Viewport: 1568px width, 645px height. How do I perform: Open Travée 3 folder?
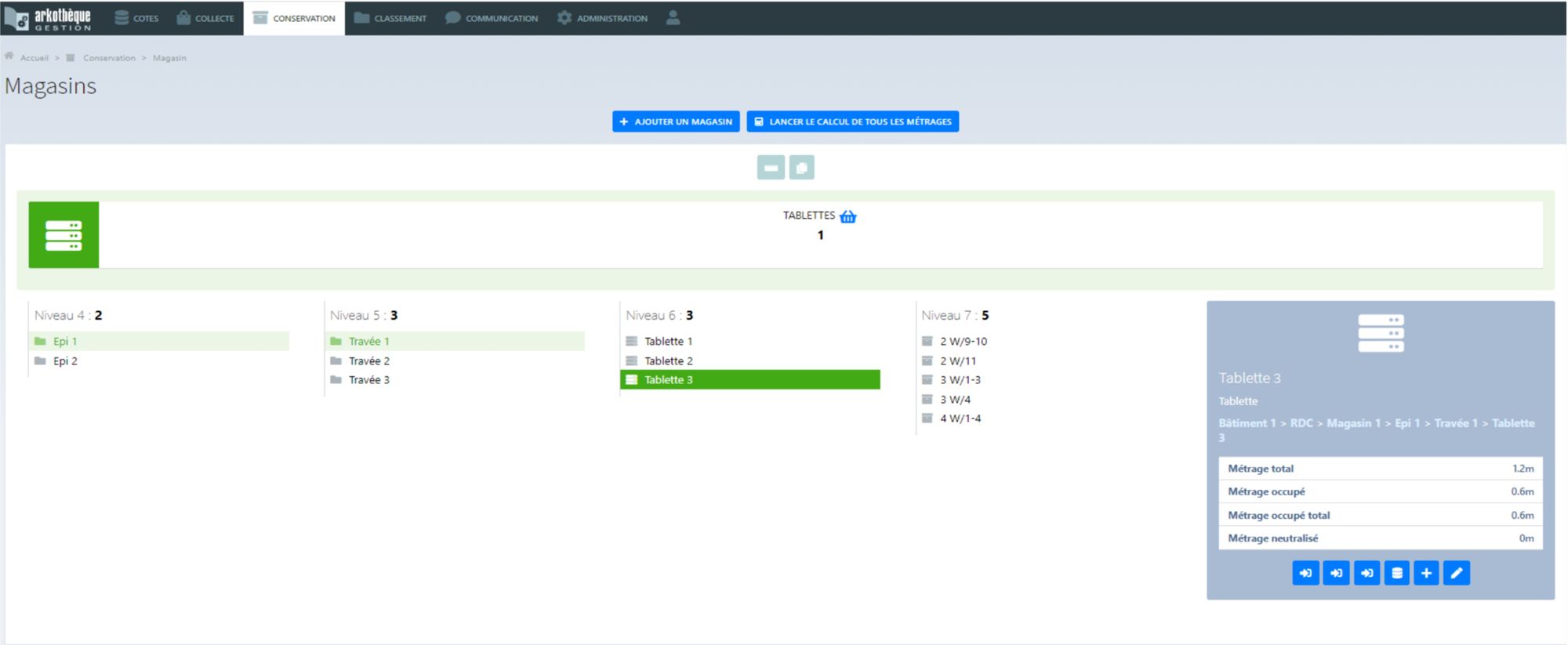tap(368, 380)
